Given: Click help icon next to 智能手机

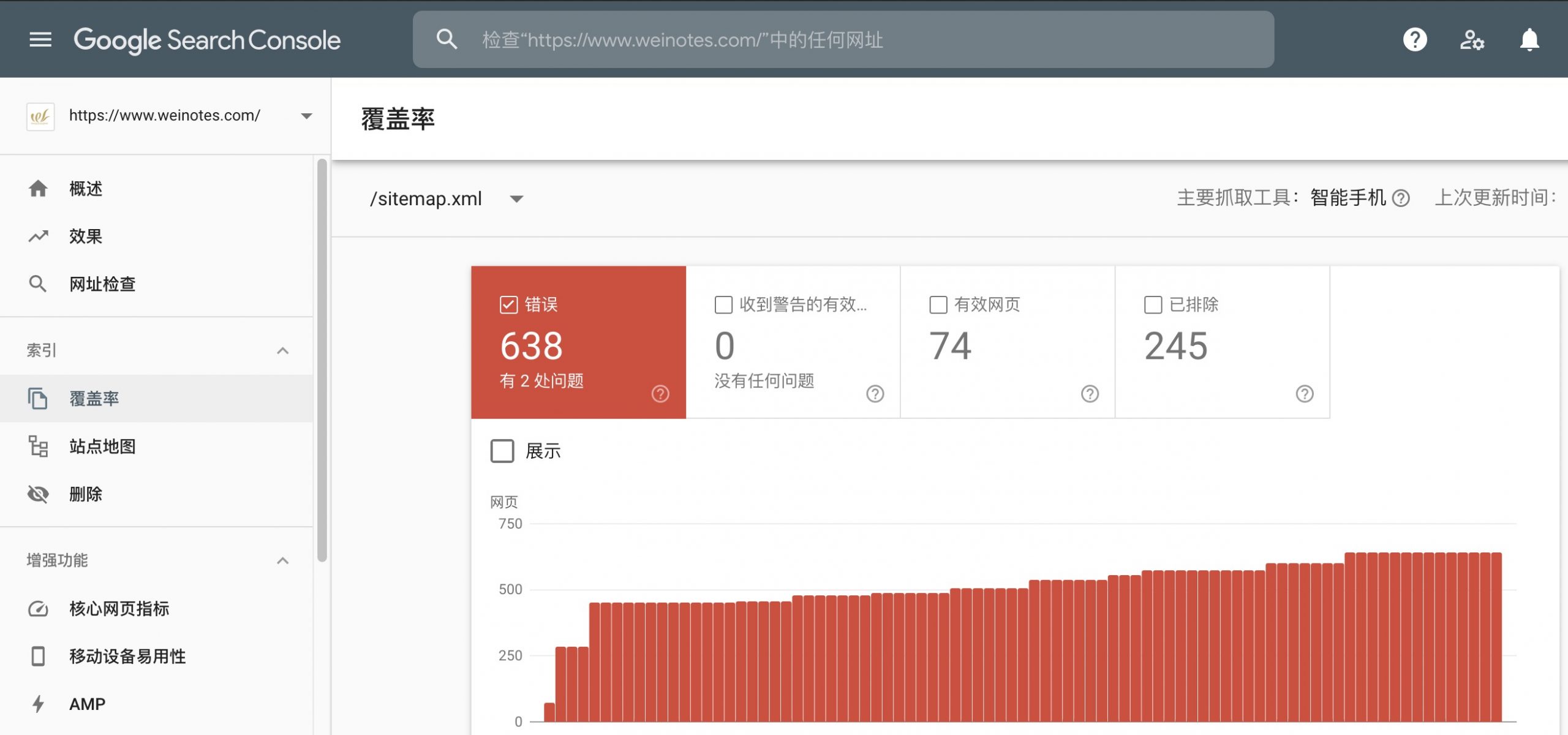Looking at the screenshot, I should 1401,198.
